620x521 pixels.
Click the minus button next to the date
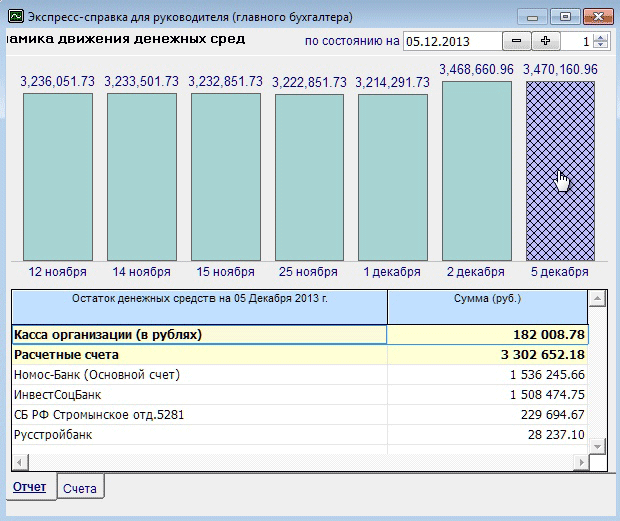click(516, 41)
